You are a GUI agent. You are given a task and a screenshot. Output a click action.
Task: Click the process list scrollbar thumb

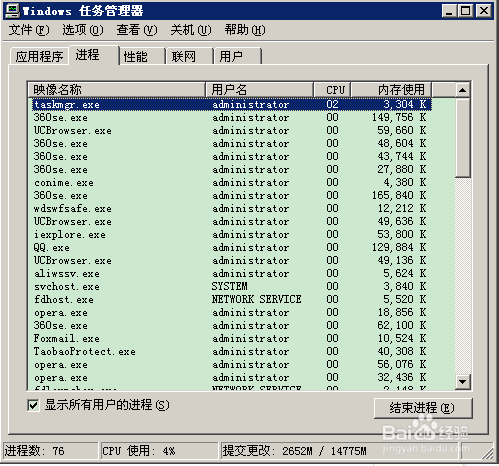click(x=462, y=137)
